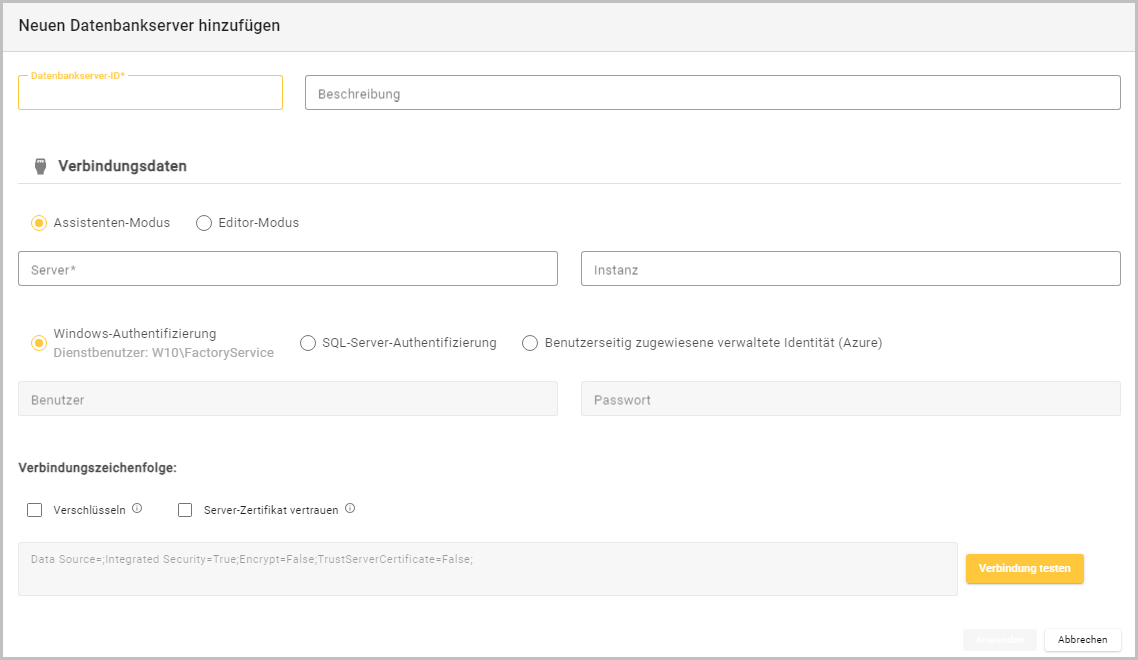Choose the Azure verwaltete Identität option
The image size is (1138, 660).
click(x=530, y=343)
